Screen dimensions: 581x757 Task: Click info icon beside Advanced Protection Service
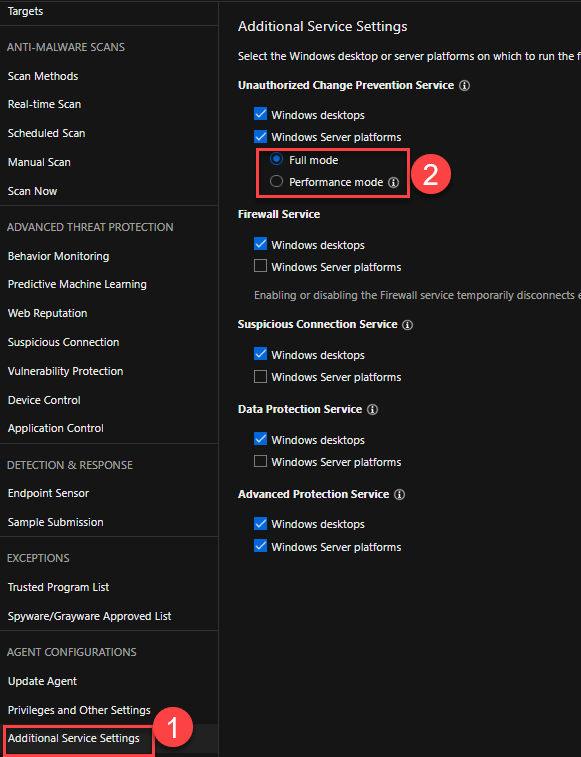399,495
